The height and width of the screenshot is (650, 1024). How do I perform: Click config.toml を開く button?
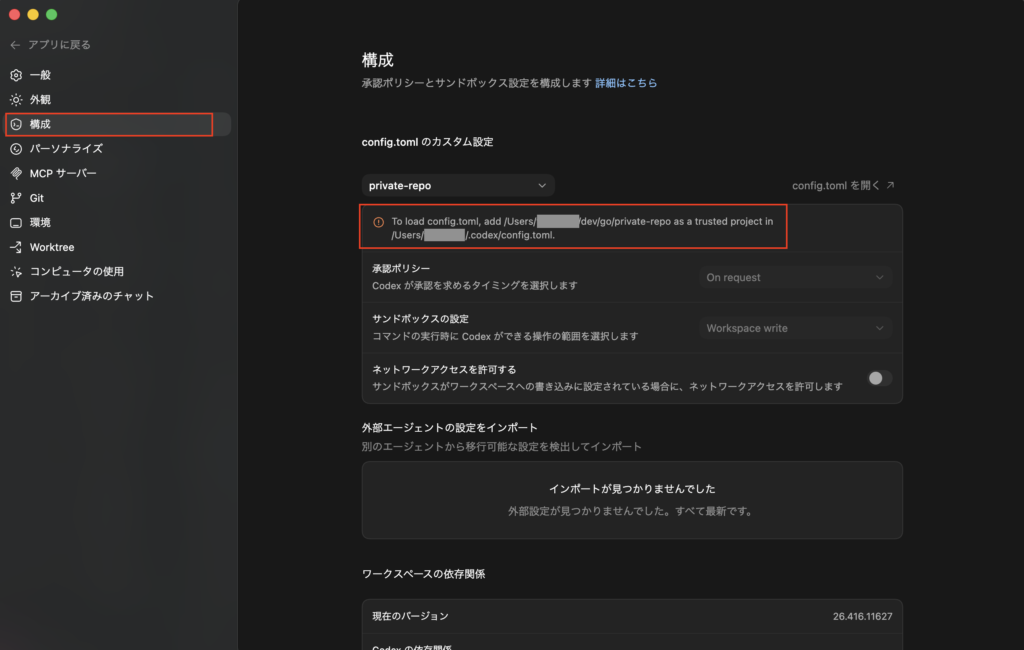[843, 185]
